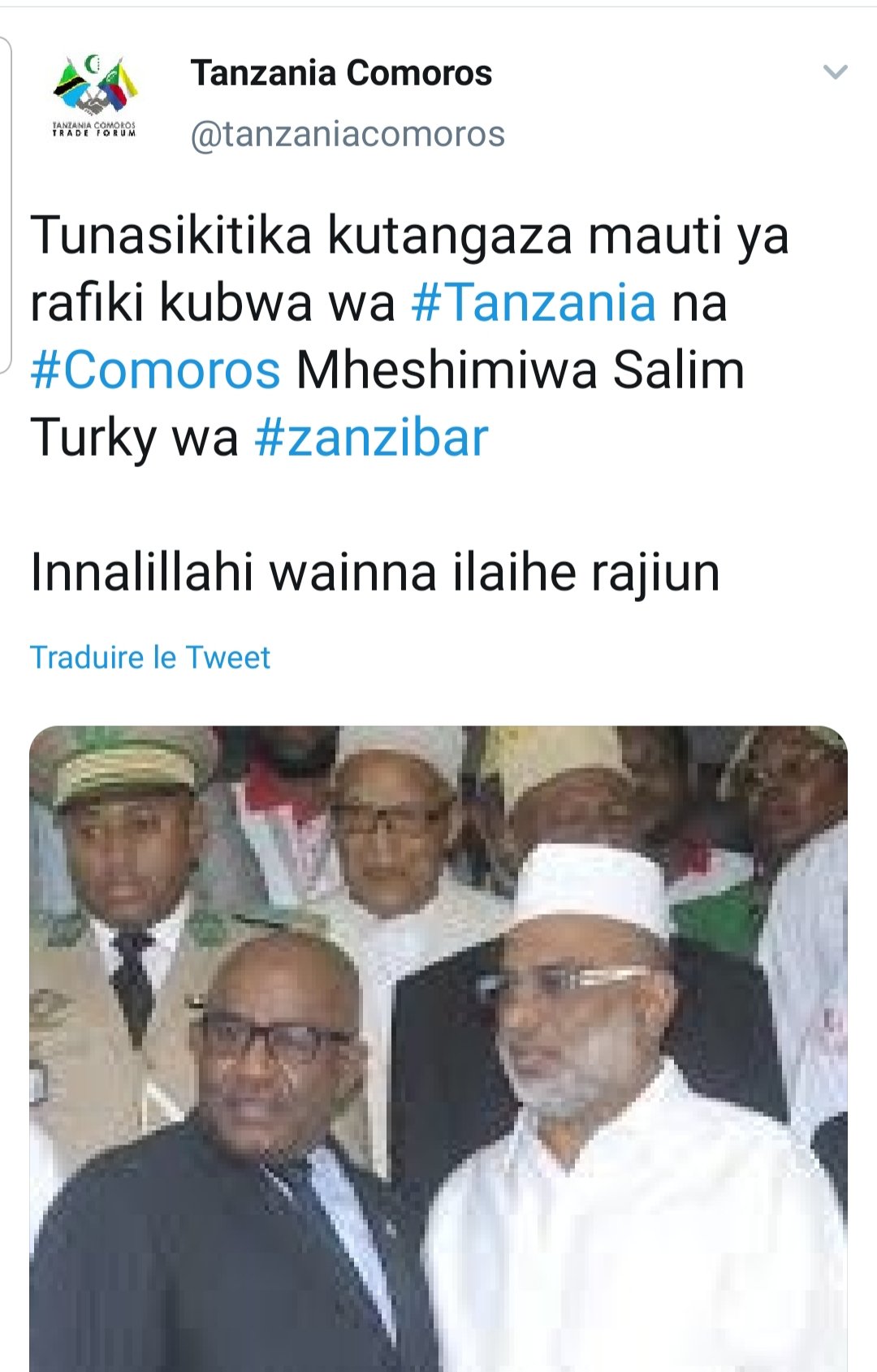Expand the tweet options chevron
877x1372 pixels.
tap(835, 72)
